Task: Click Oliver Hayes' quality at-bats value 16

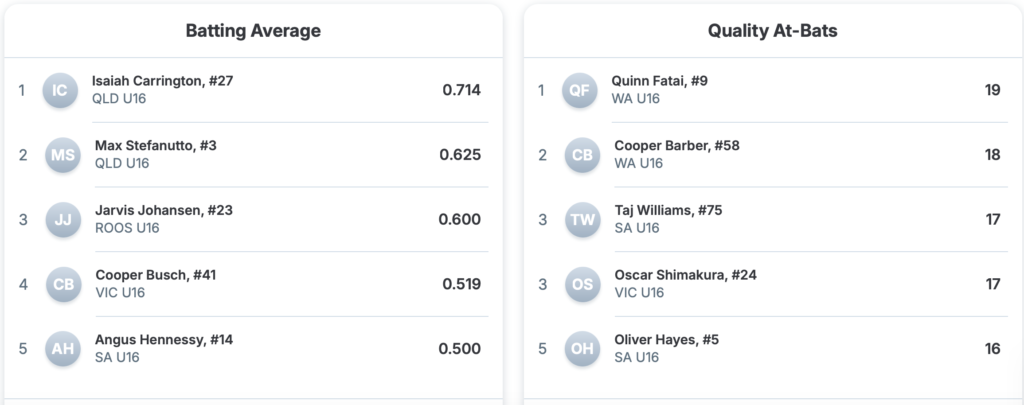Action: (992, 349)
